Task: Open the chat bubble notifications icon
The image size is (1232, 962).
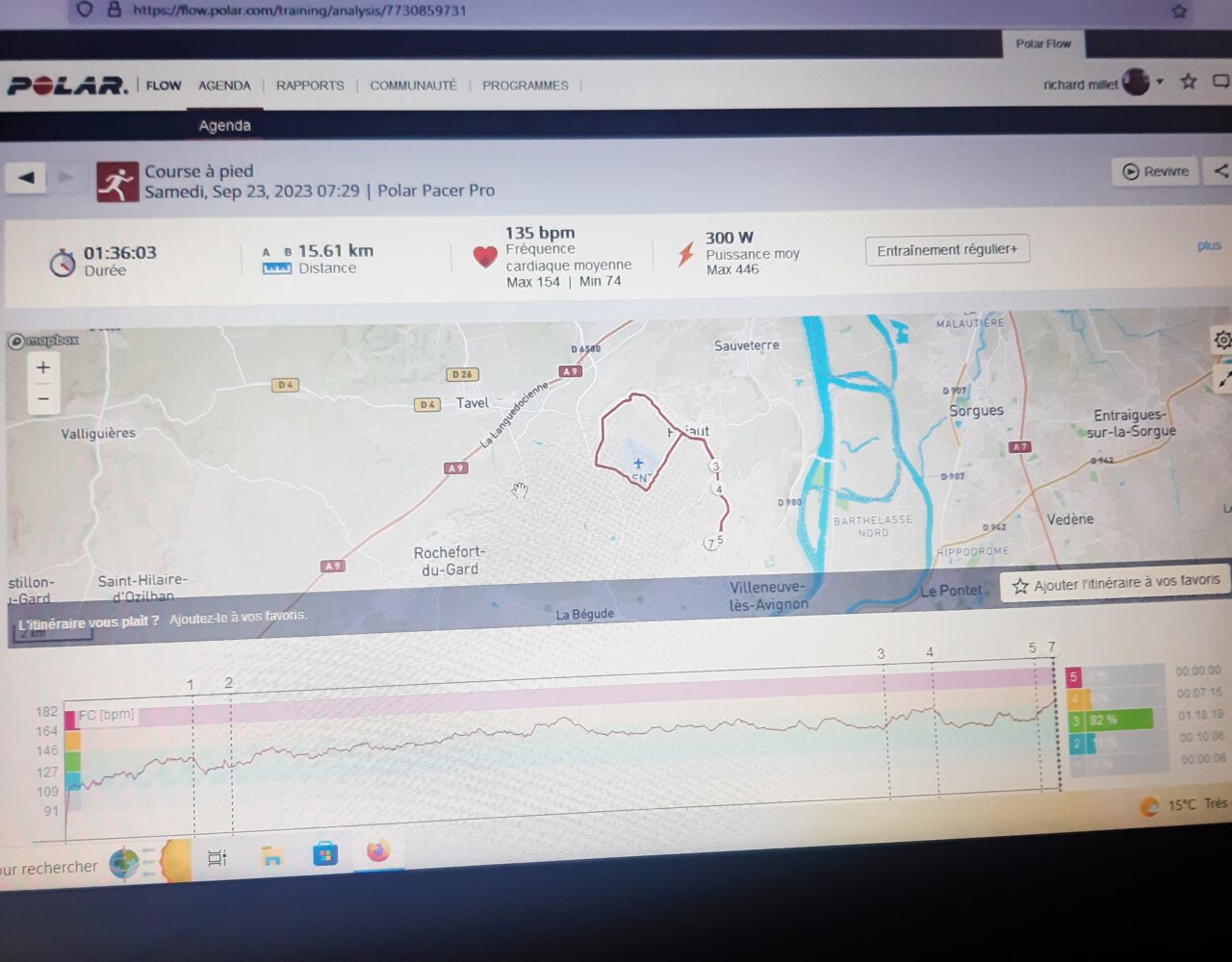Action: pos(1221,82)
